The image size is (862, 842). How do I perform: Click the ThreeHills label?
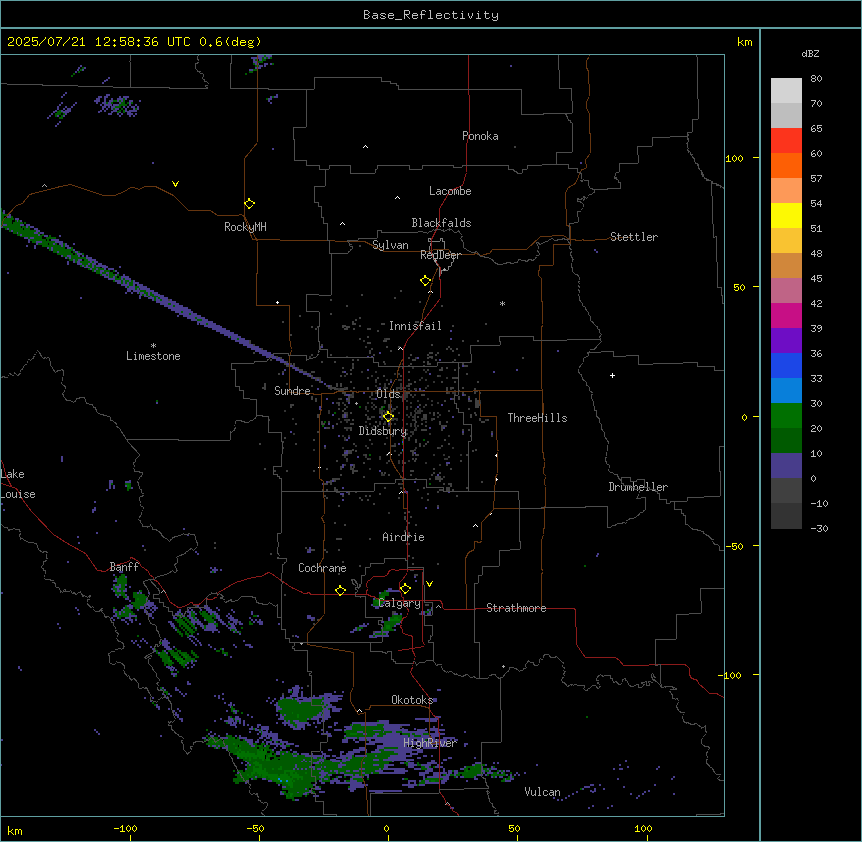point(537,418)
